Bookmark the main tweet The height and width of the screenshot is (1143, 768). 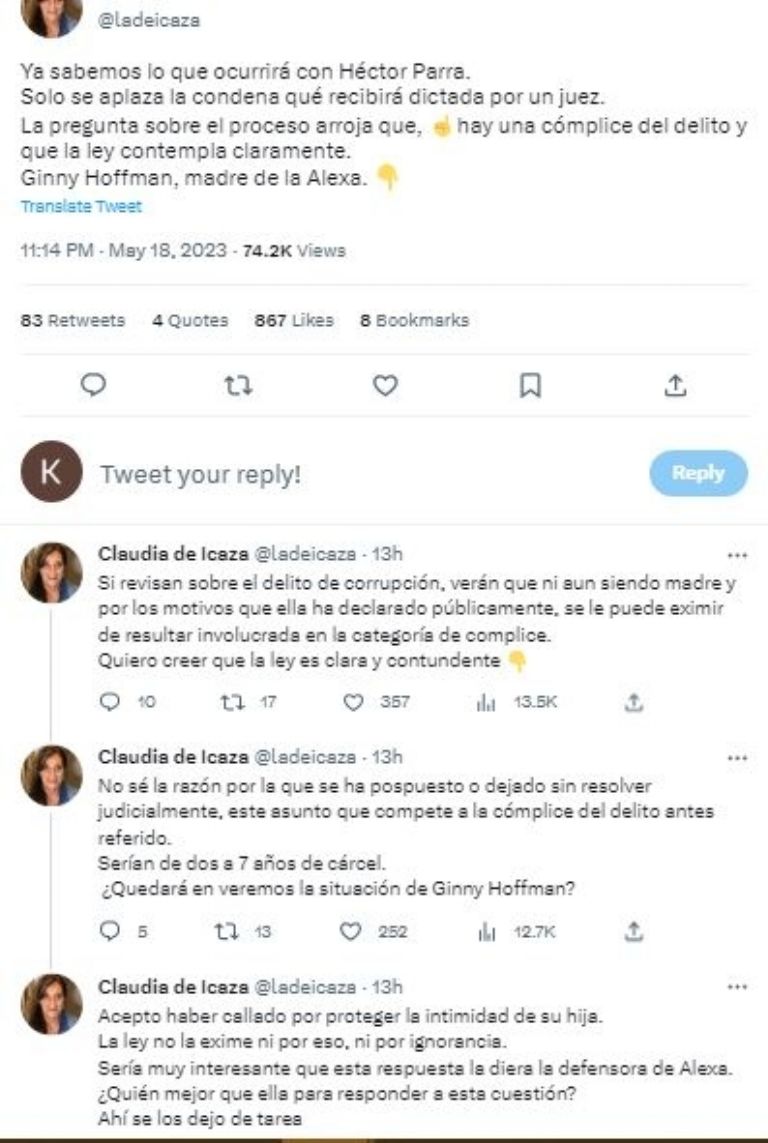[531, 385]
